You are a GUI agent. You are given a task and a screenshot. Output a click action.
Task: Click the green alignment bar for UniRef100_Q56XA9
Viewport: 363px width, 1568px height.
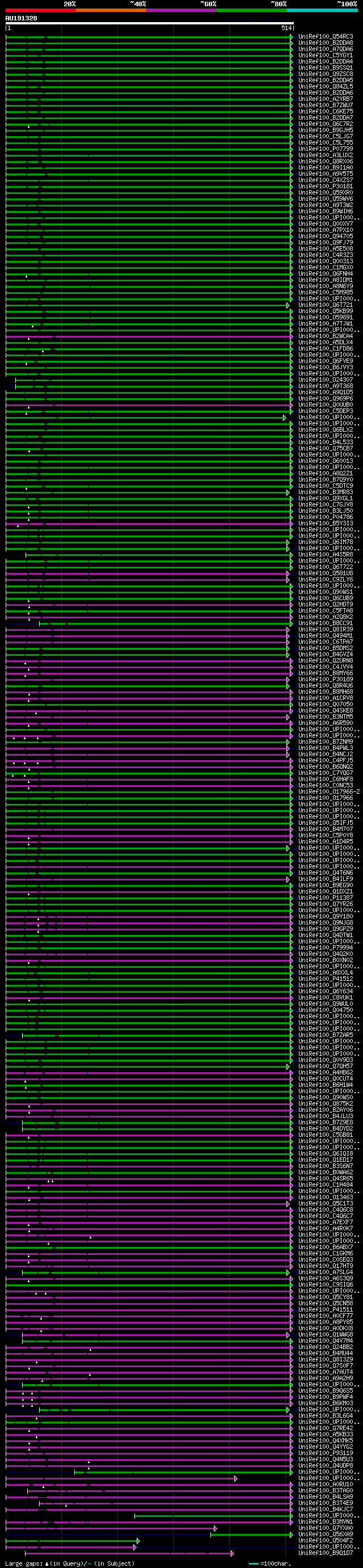(x=250, y=1535)
